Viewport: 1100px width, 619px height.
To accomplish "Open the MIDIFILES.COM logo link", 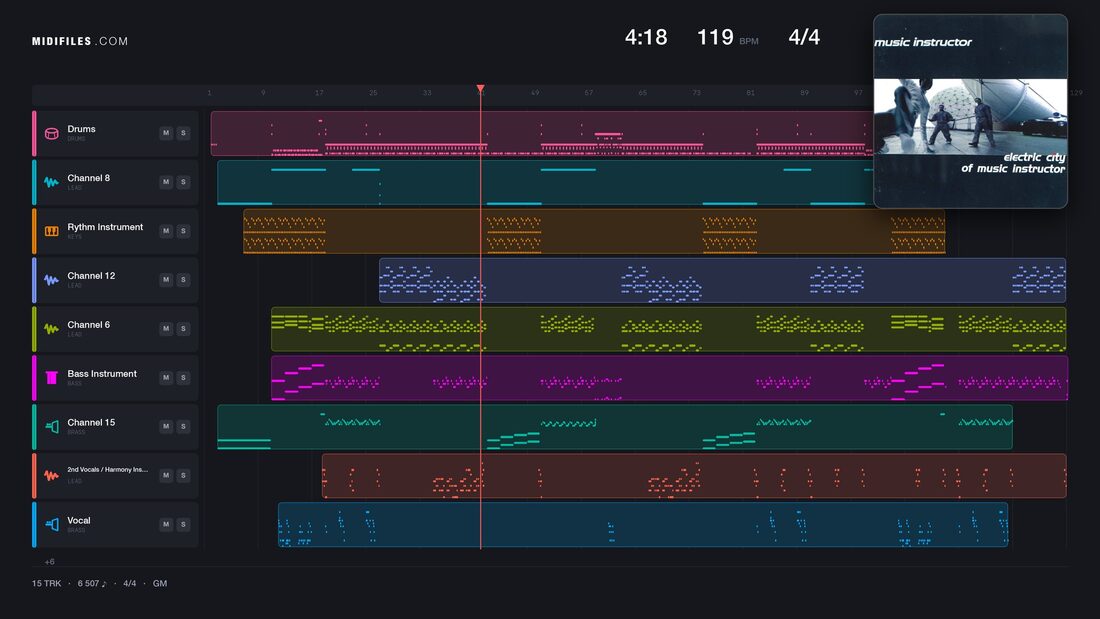I will tap(80, 41).
